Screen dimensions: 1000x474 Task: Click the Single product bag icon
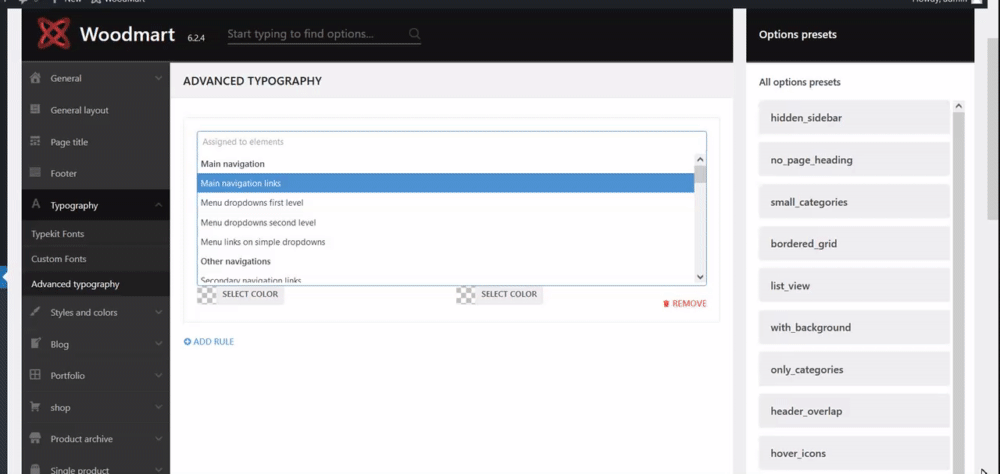click(36, 469)
